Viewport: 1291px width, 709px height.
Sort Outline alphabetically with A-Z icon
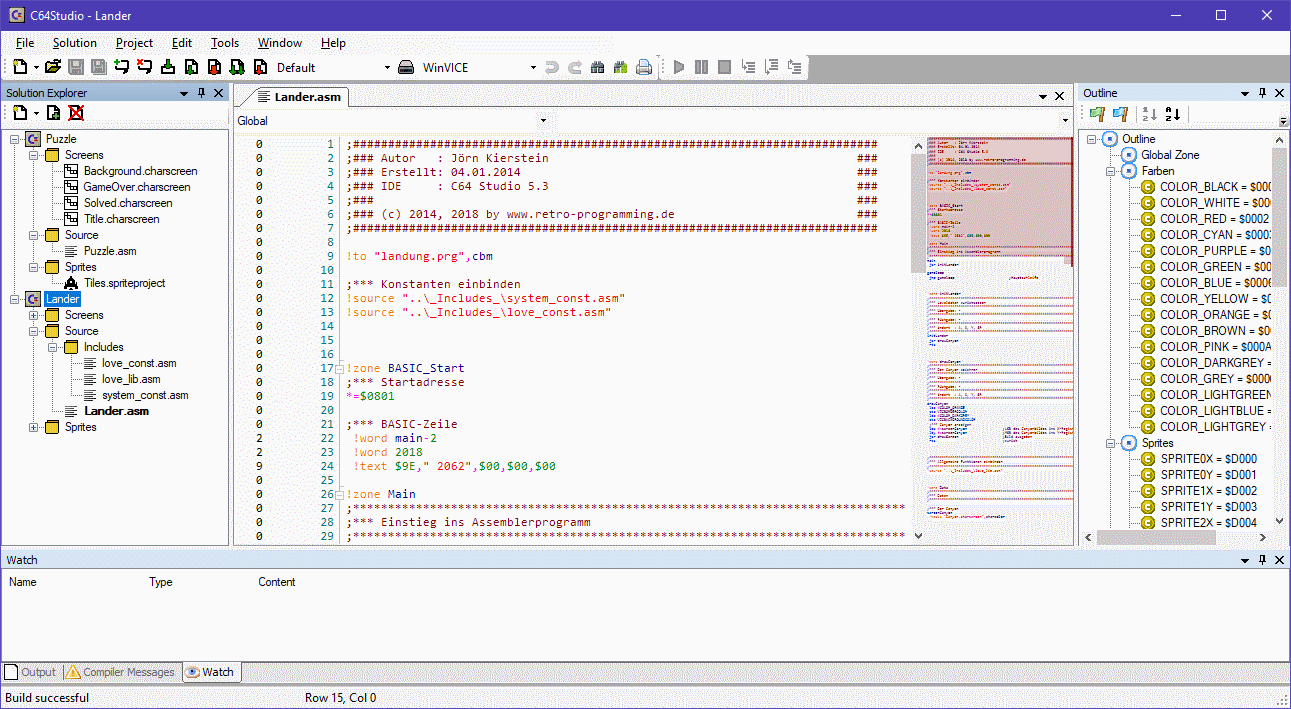pos(1173,114)
